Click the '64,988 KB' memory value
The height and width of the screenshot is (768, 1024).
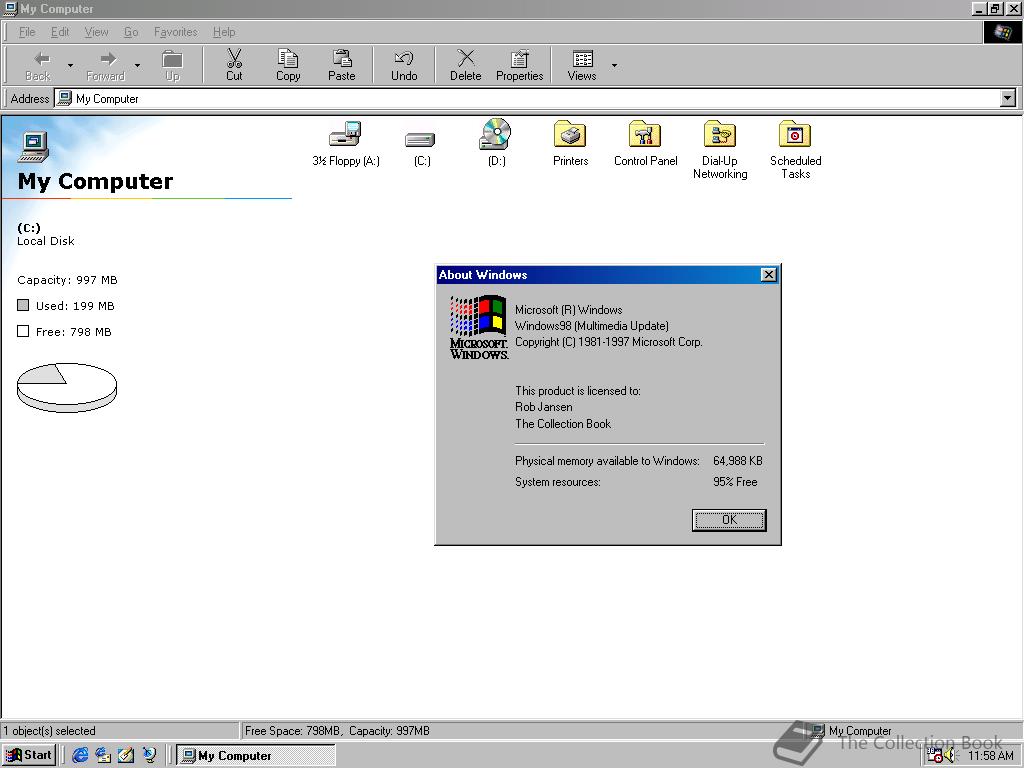click(x=737, y=460)
